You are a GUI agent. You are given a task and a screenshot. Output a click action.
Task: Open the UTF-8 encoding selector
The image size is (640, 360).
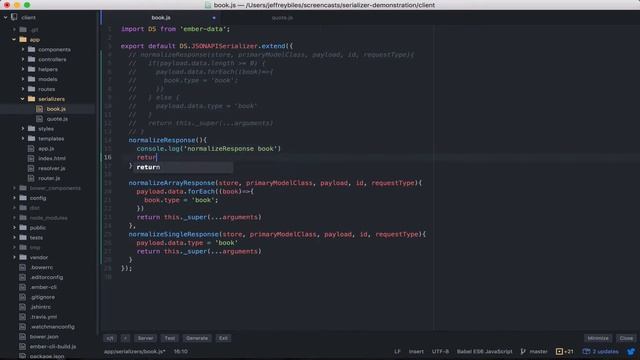click(x=440, y=351)
